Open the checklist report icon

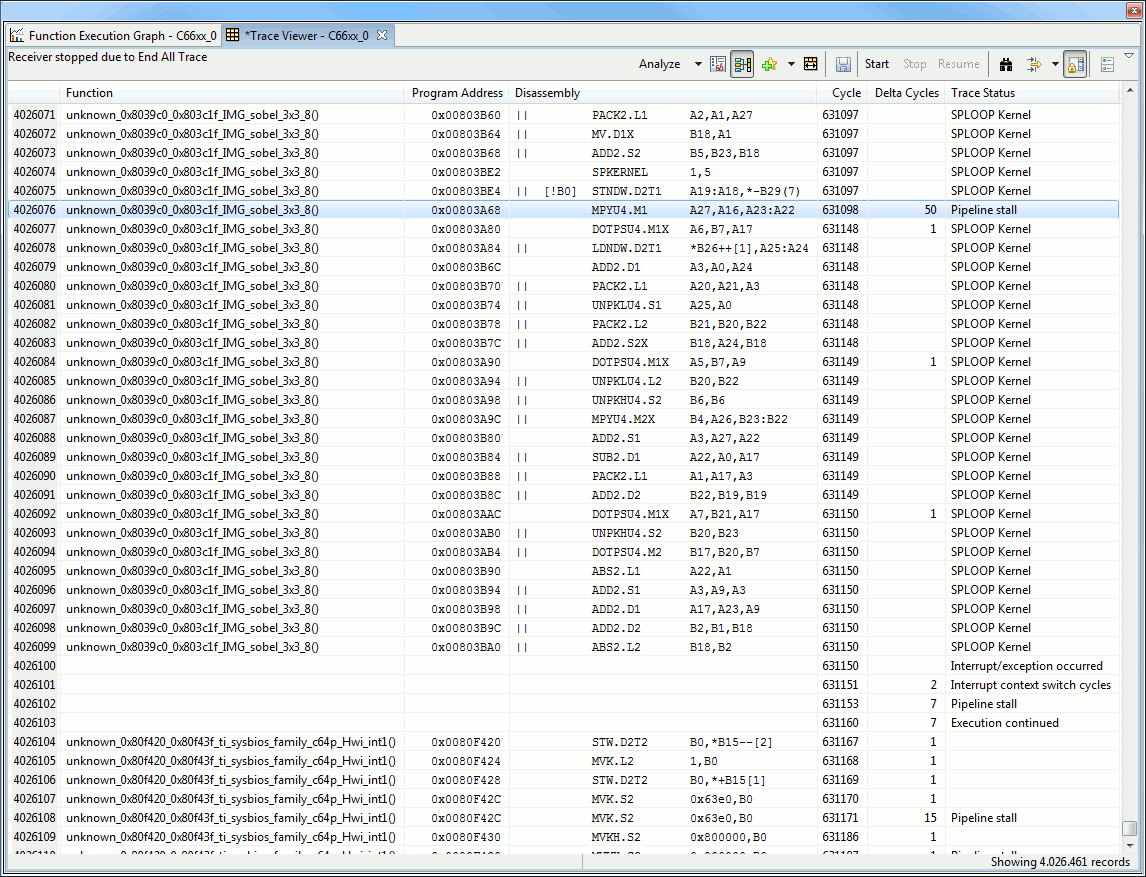tap(718, 64)
